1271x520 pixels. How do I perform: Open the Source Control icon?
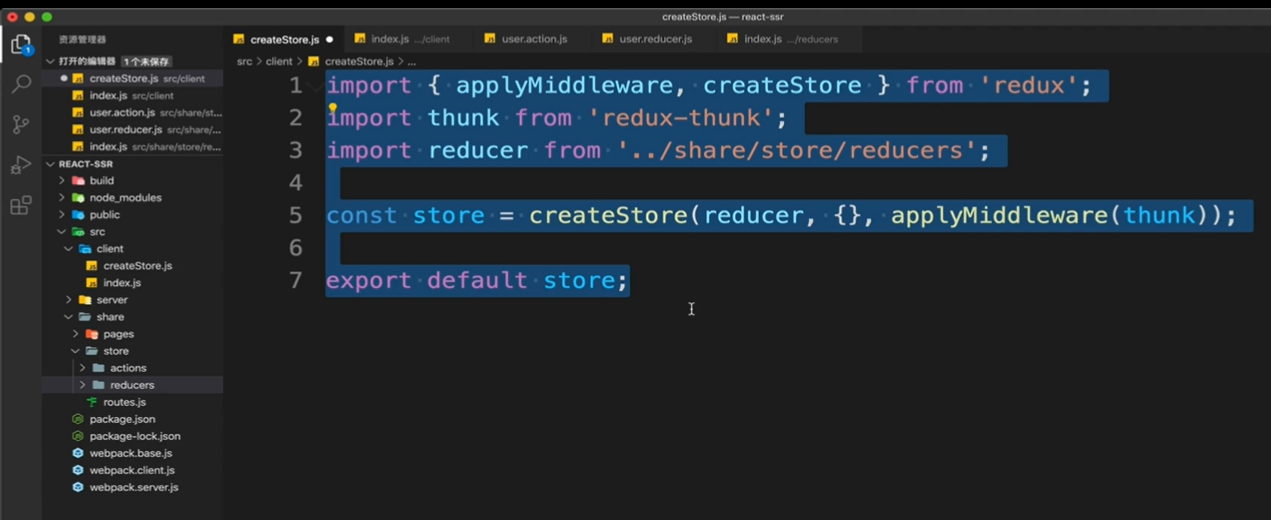coord(20,125)
